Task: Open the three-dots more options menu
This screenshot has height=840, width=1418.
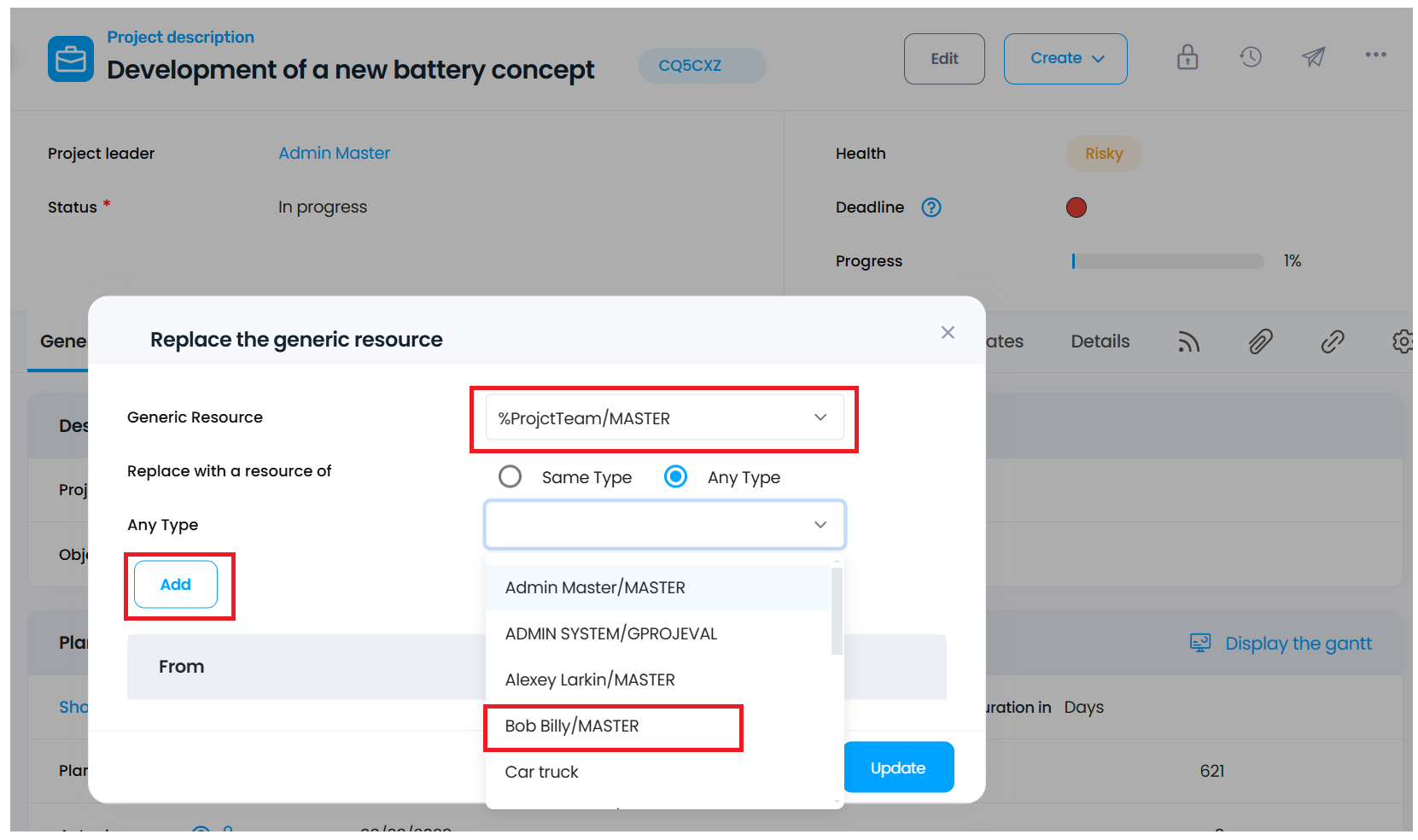Action: point(1375,55)
